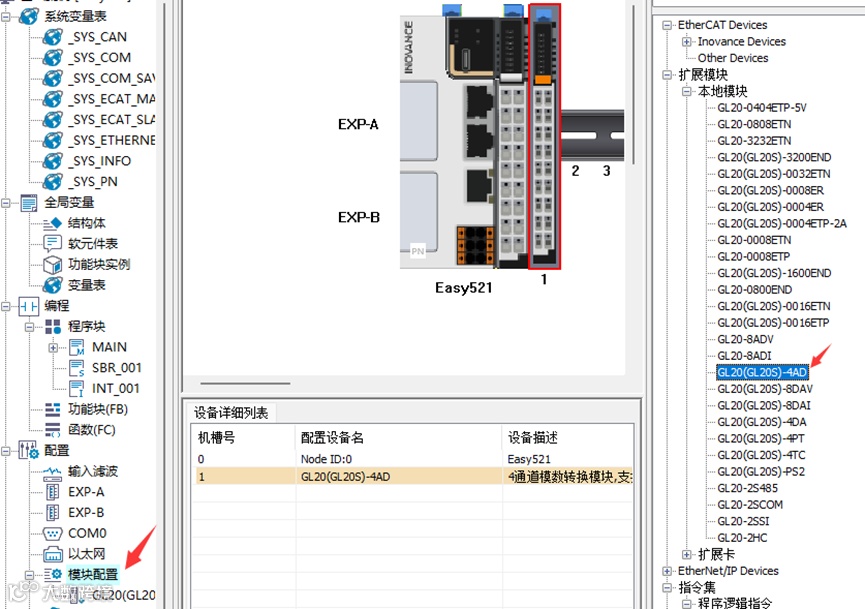Click the 结构体 structure icon
The width and height of the screenshot is (865, 609).
coord(52,223)
